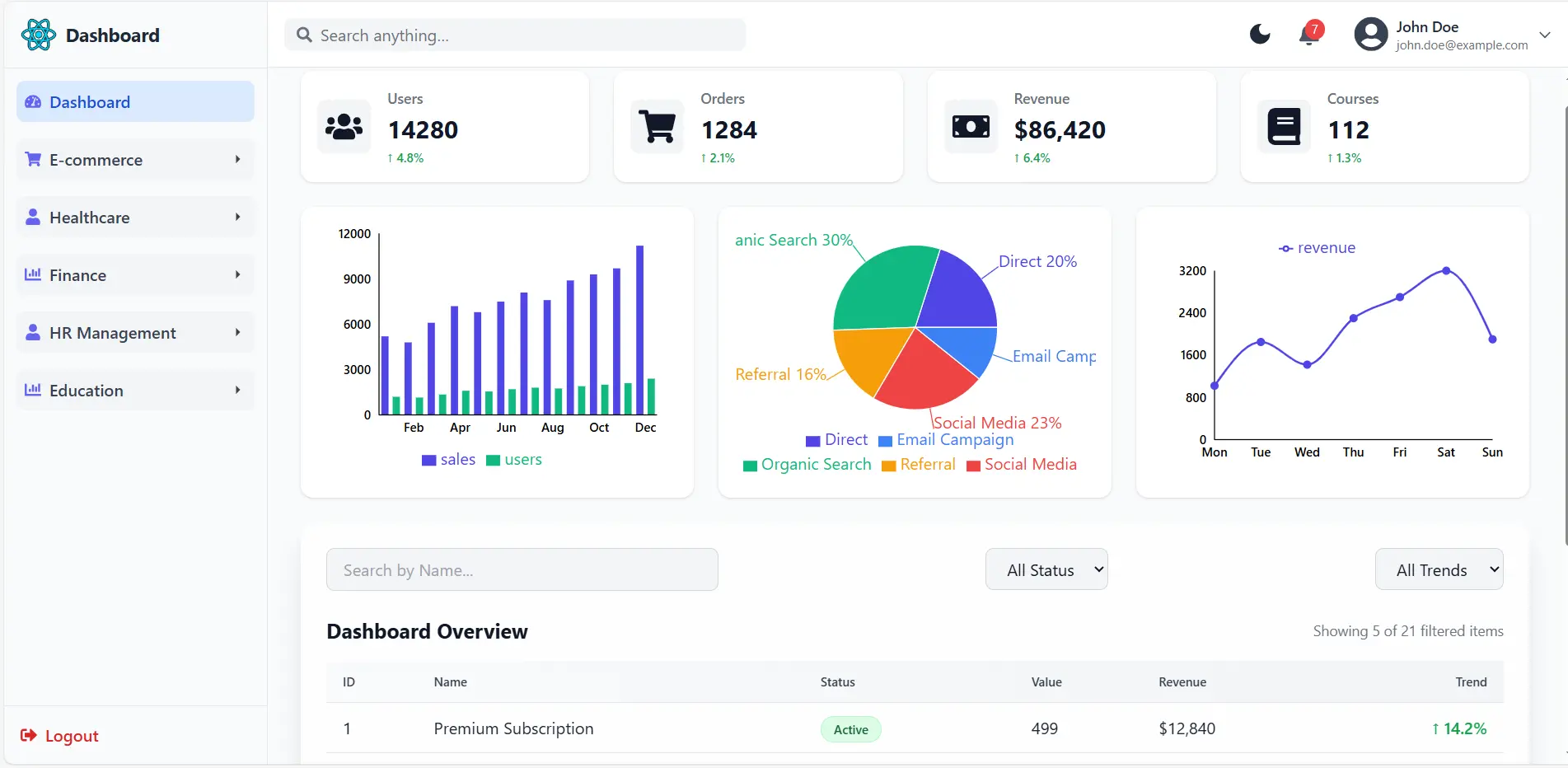Focus the Search anything input field
Viewport: 1568px width, 768px height.
pyautogui.click(x=515, y=35)
